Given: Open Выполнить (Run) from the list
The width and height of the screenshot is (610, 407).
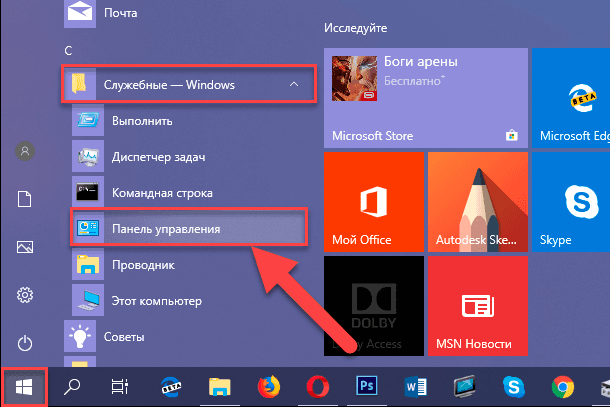Looking at the screenshot, I should (189, 121).
